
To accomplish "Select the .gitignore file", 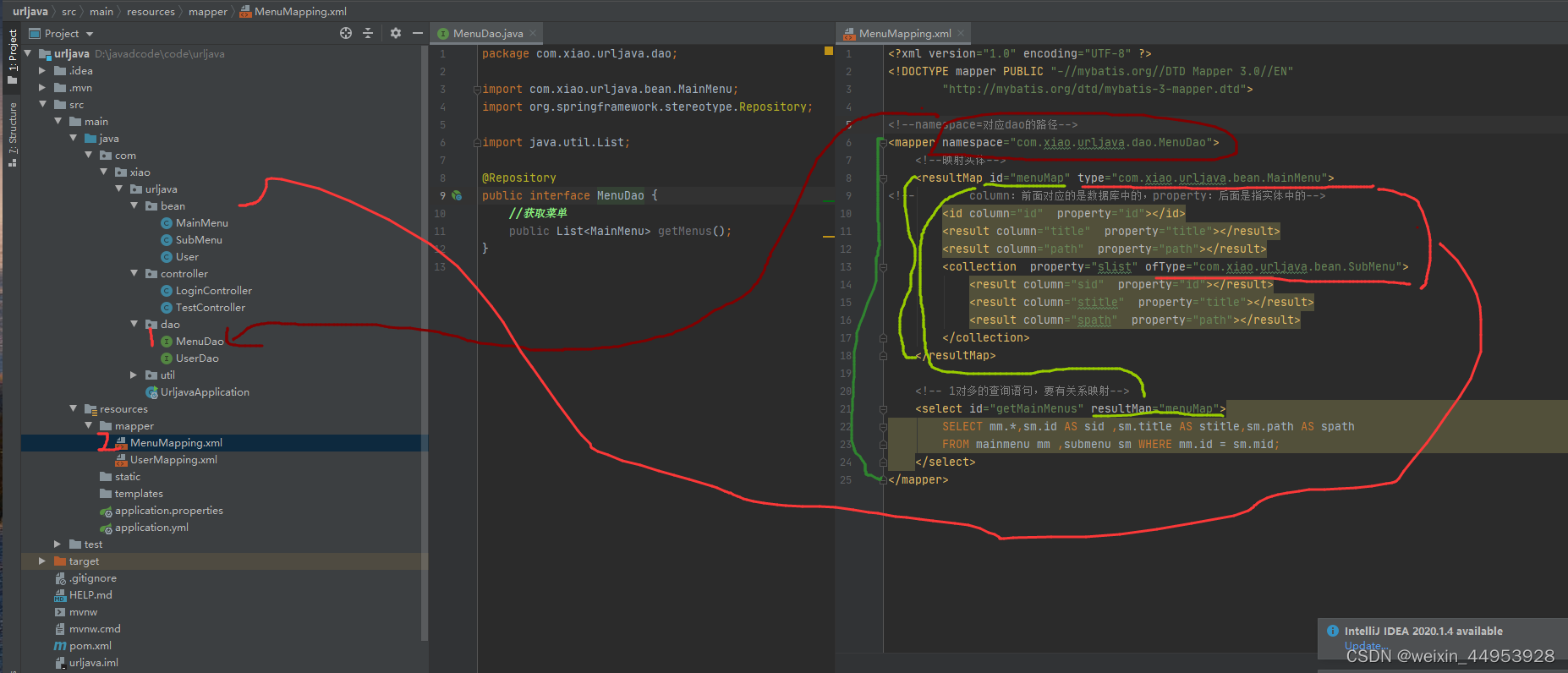I will pyautogui.click(x=92, y=578).
